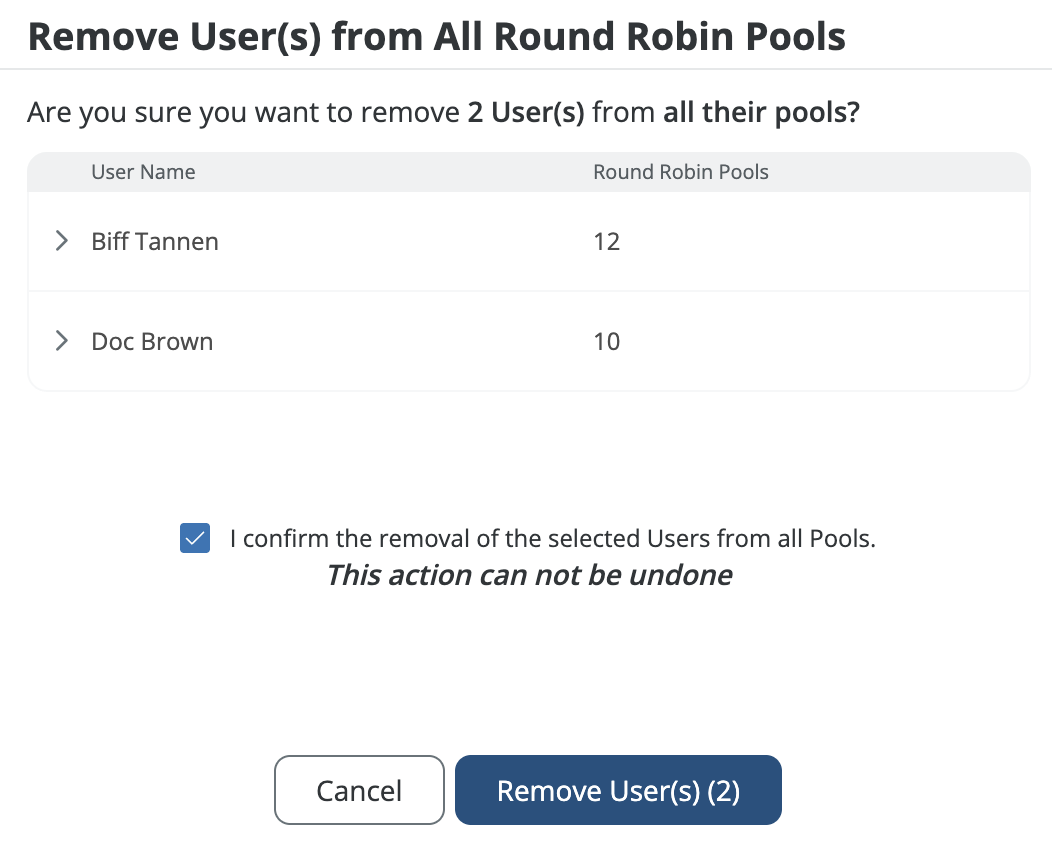Expand the Doc Brown row chevron
The width and height of the screenshot is (1052, 857).
62,341
